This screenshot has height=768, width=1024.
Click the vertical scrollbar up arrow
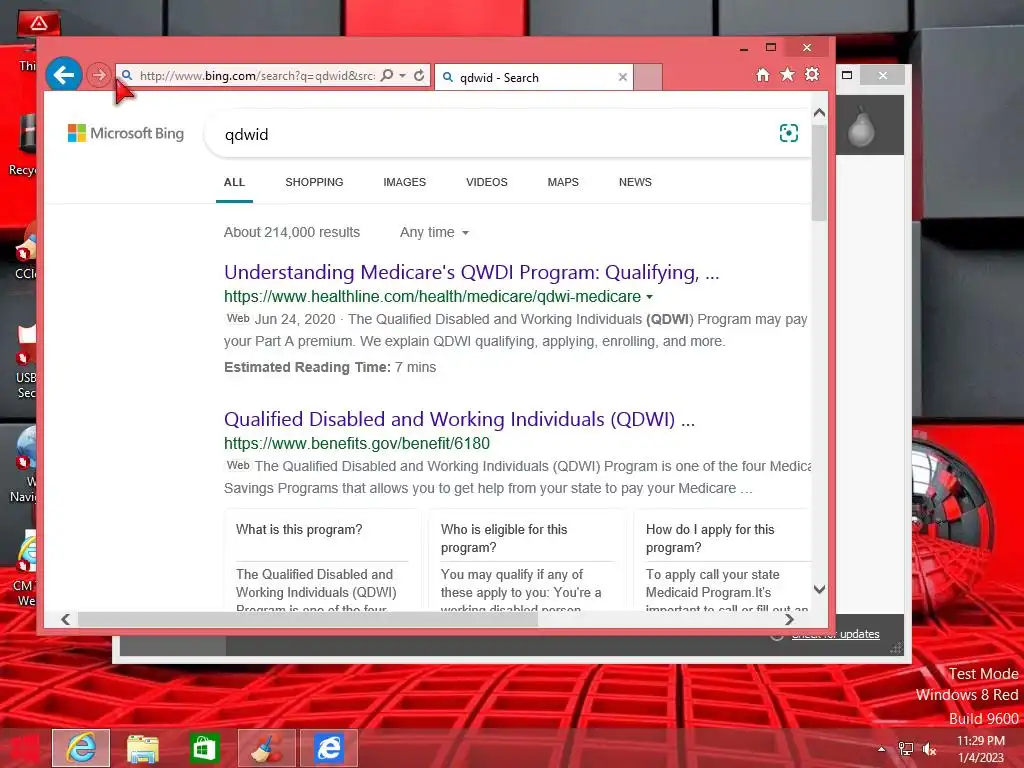click(x=820, y=113)
